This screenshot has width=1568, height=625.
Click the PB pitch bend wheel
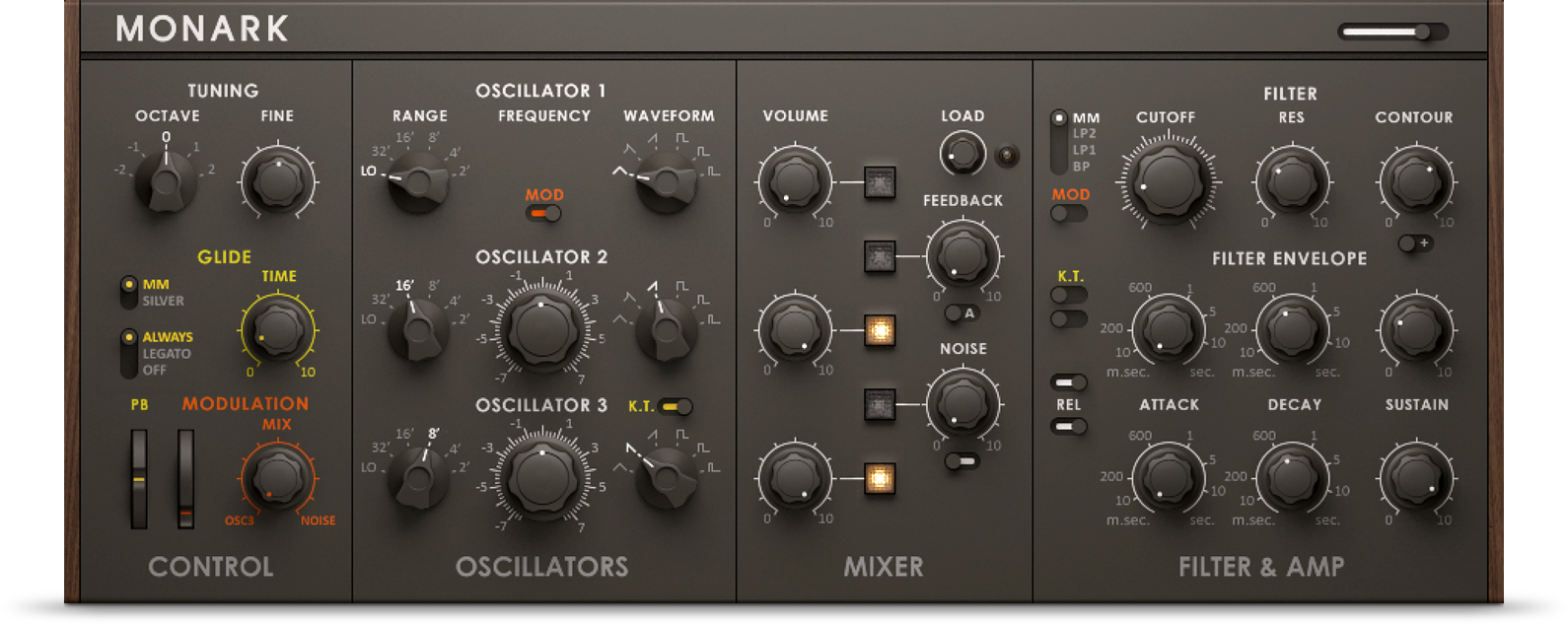click(x=139, y=479)
